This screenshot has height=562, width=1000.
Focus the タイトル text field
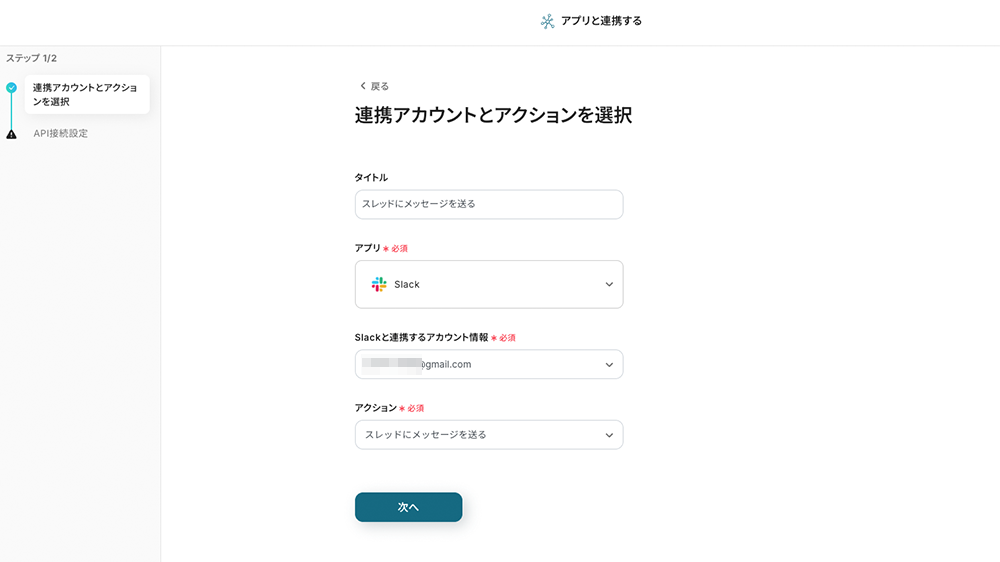point(489,204)
